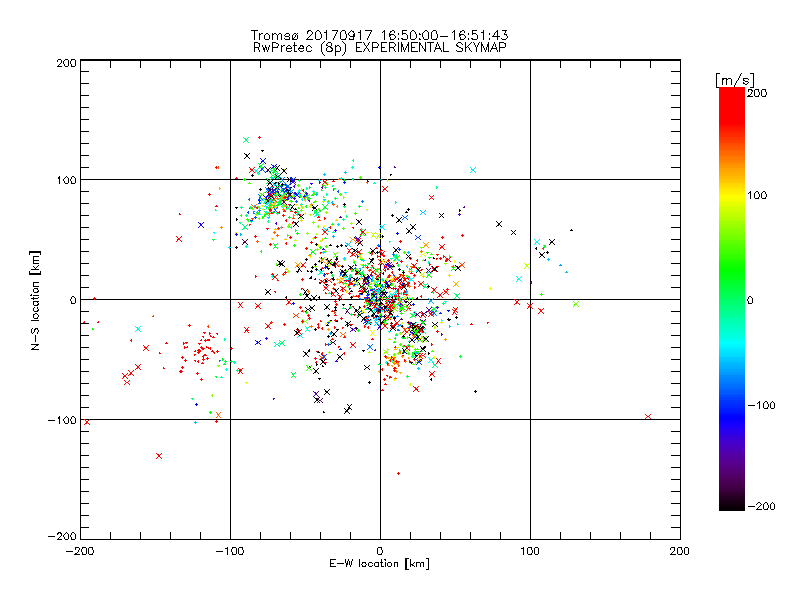Click the y-axis tick label '-200'
The height and width of the screenshot is (600, 800).
(x=62, y=536)
